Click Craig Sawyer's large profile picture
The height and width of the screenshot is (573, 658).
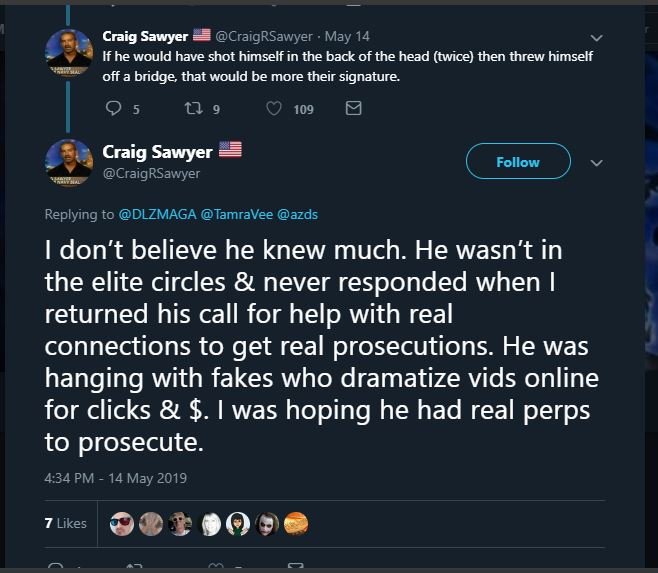(69, 160)
